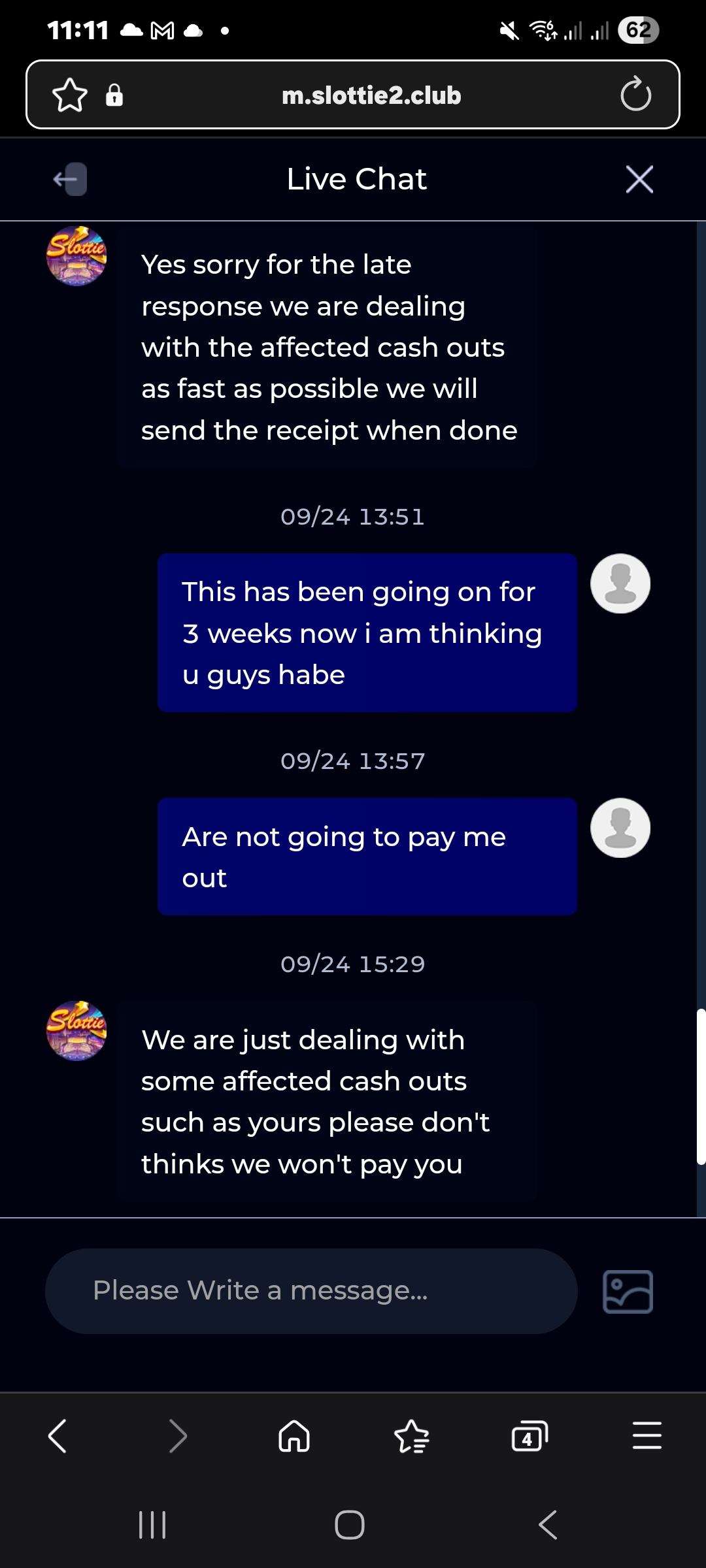Image resolution: width=706 pixels, height=1568 pixels.
Task: Open the browser hamburger menu
Action: coord(647,1436)
